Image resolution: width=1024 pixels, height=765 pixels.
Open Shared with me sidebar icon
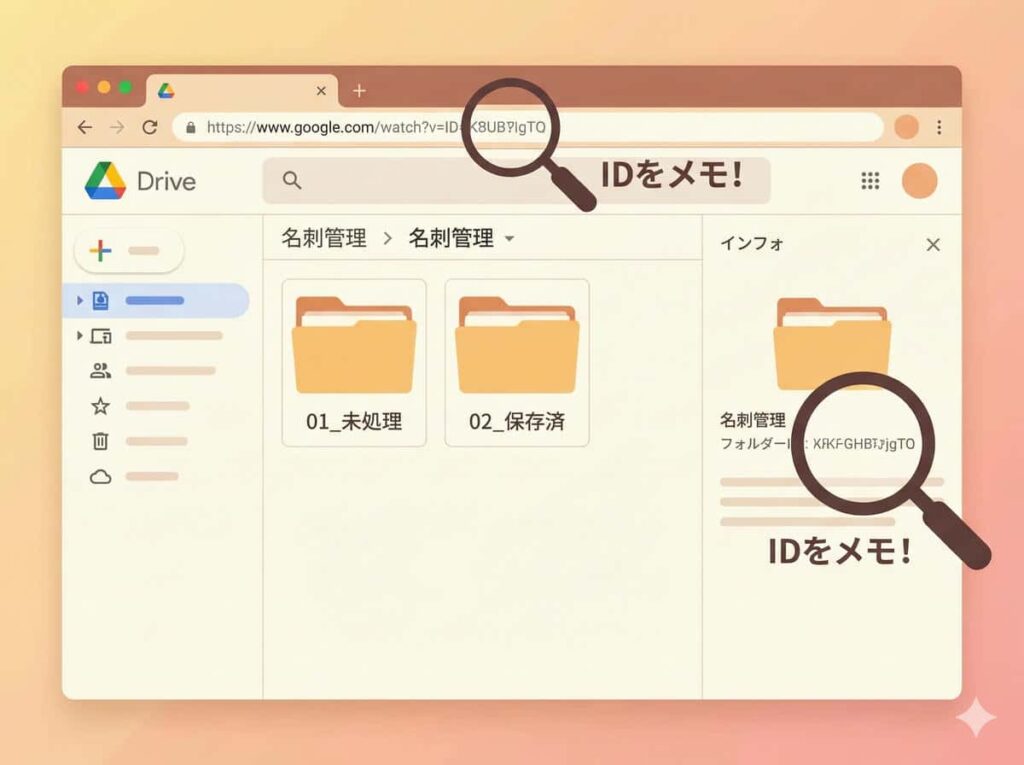tap(100, 371)
